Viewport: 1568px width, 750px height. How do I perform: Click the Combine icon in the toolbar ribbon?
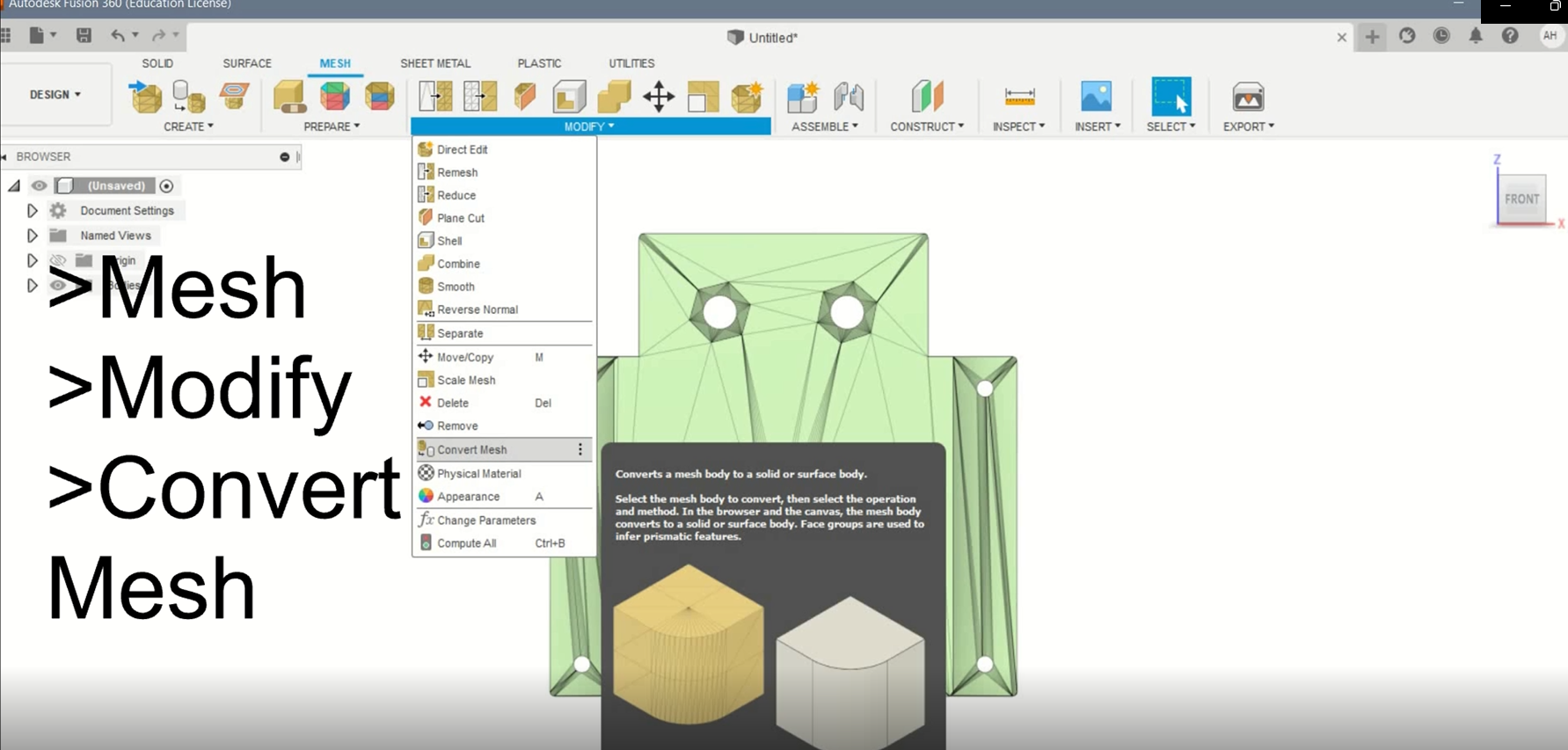pyautogui.click(x=614, y=96)
